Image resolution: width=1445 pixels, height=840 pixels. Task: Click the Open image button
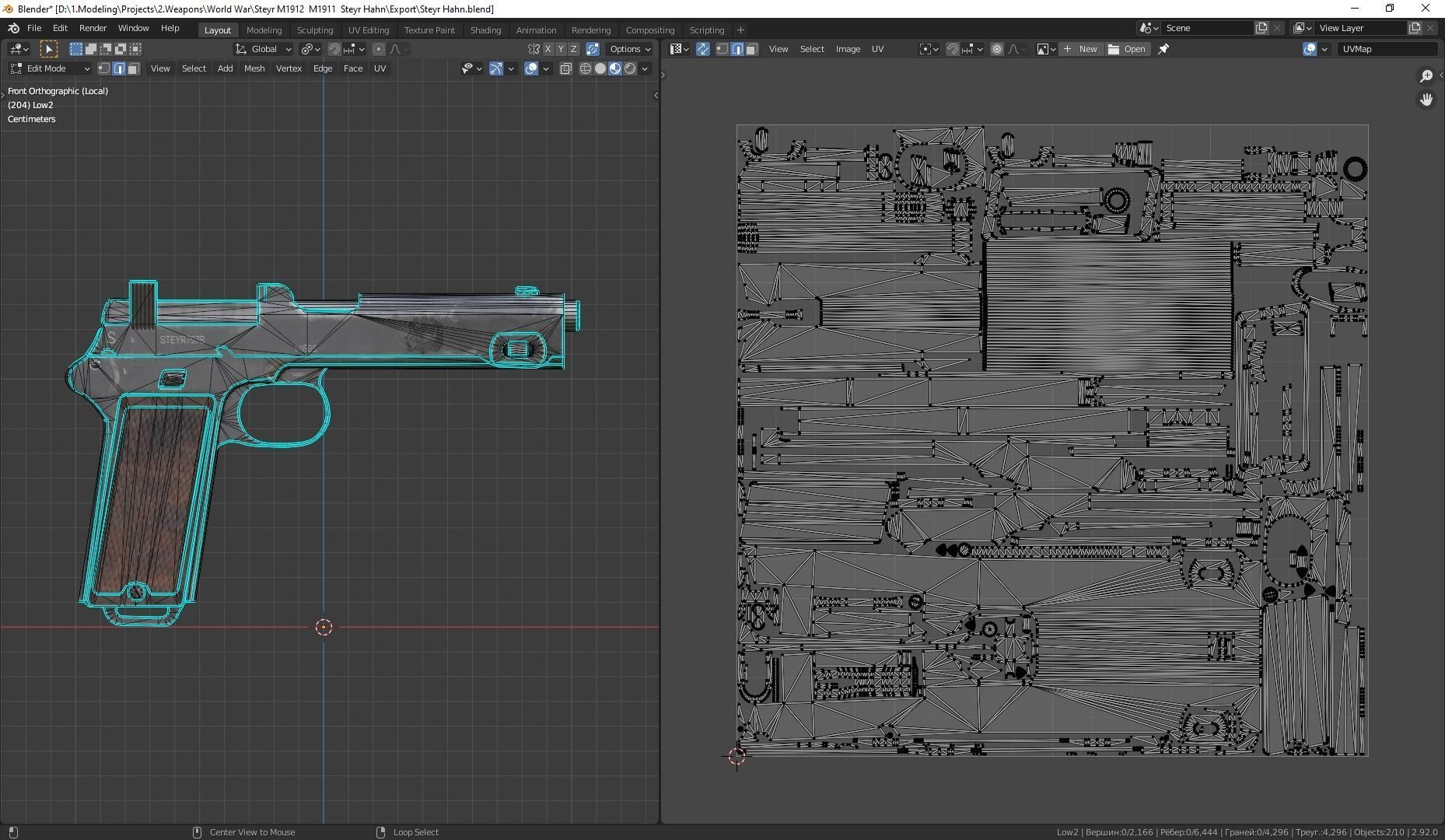point(1128,49)
